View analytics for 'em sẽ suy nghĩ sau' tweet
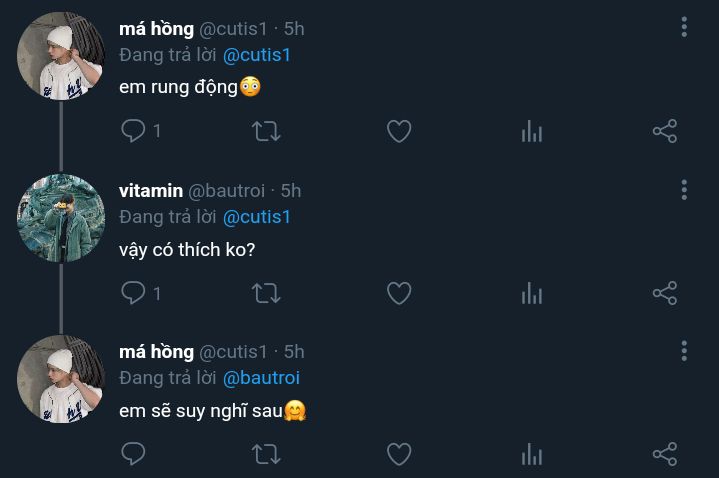This screenshot has width=719, height=478. pos(532,455)
